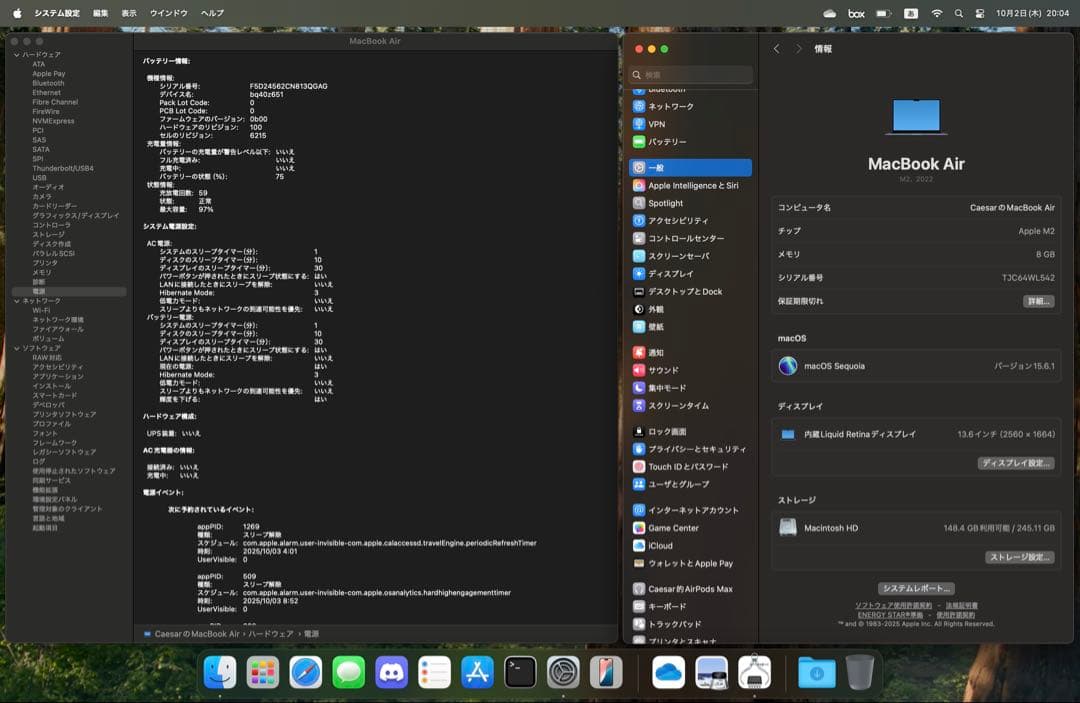This screenshot has width=1080, height=703.
Task: Collapse the ネットワーク tree section
Action: pyautogui.click(x=17, y=299)
